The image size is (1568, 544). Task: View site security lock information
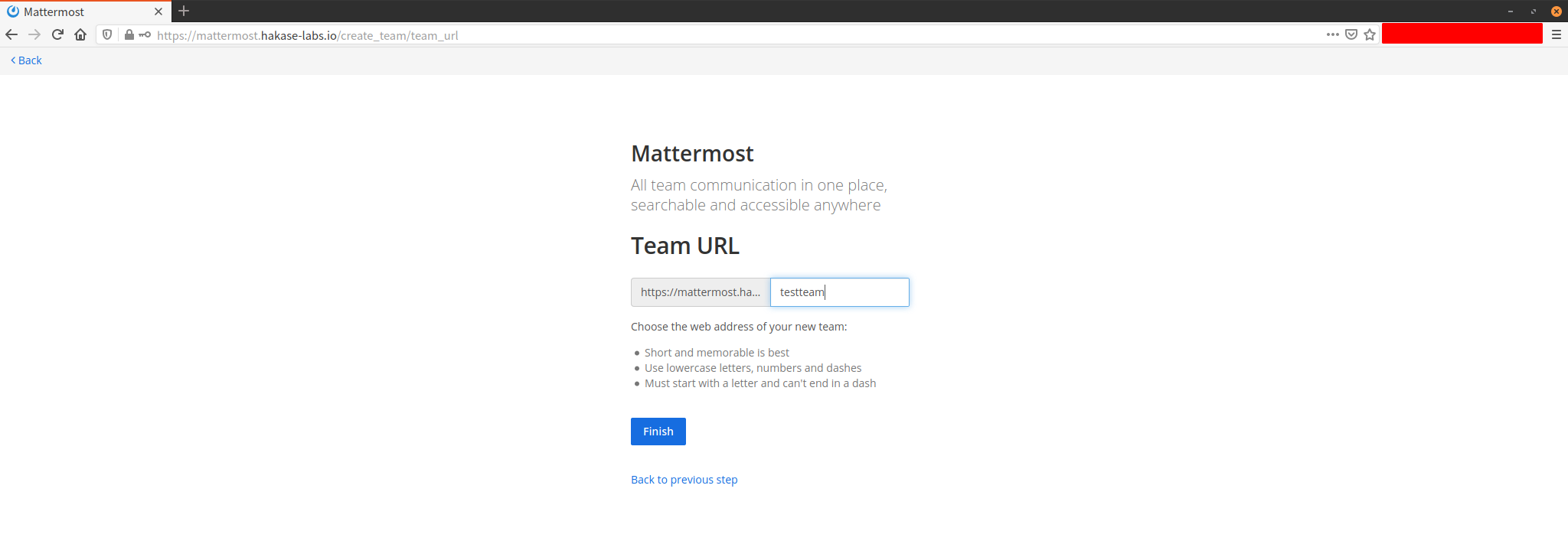129,34
